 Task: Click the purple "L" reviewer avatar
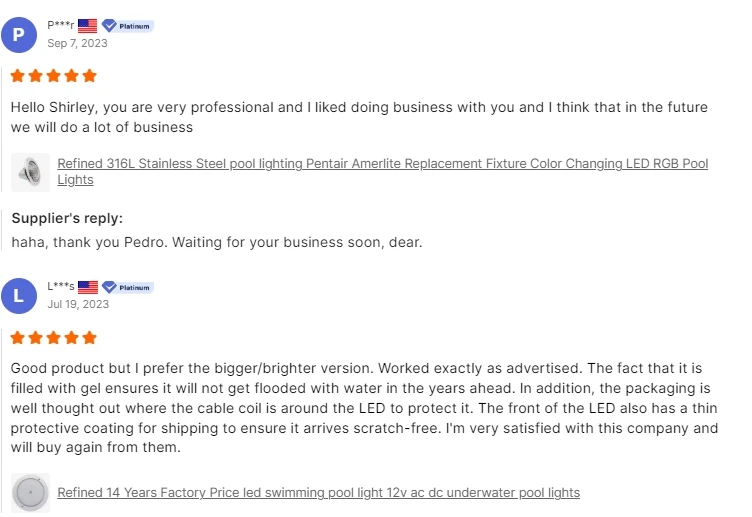(19, 296)
